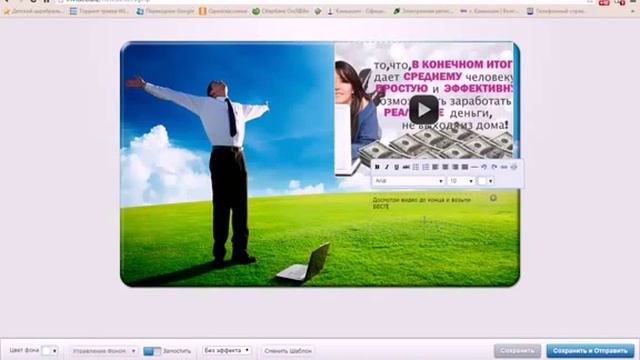
Task: Click the laptop on the grass in the card
Action: (x=303, y=263)
